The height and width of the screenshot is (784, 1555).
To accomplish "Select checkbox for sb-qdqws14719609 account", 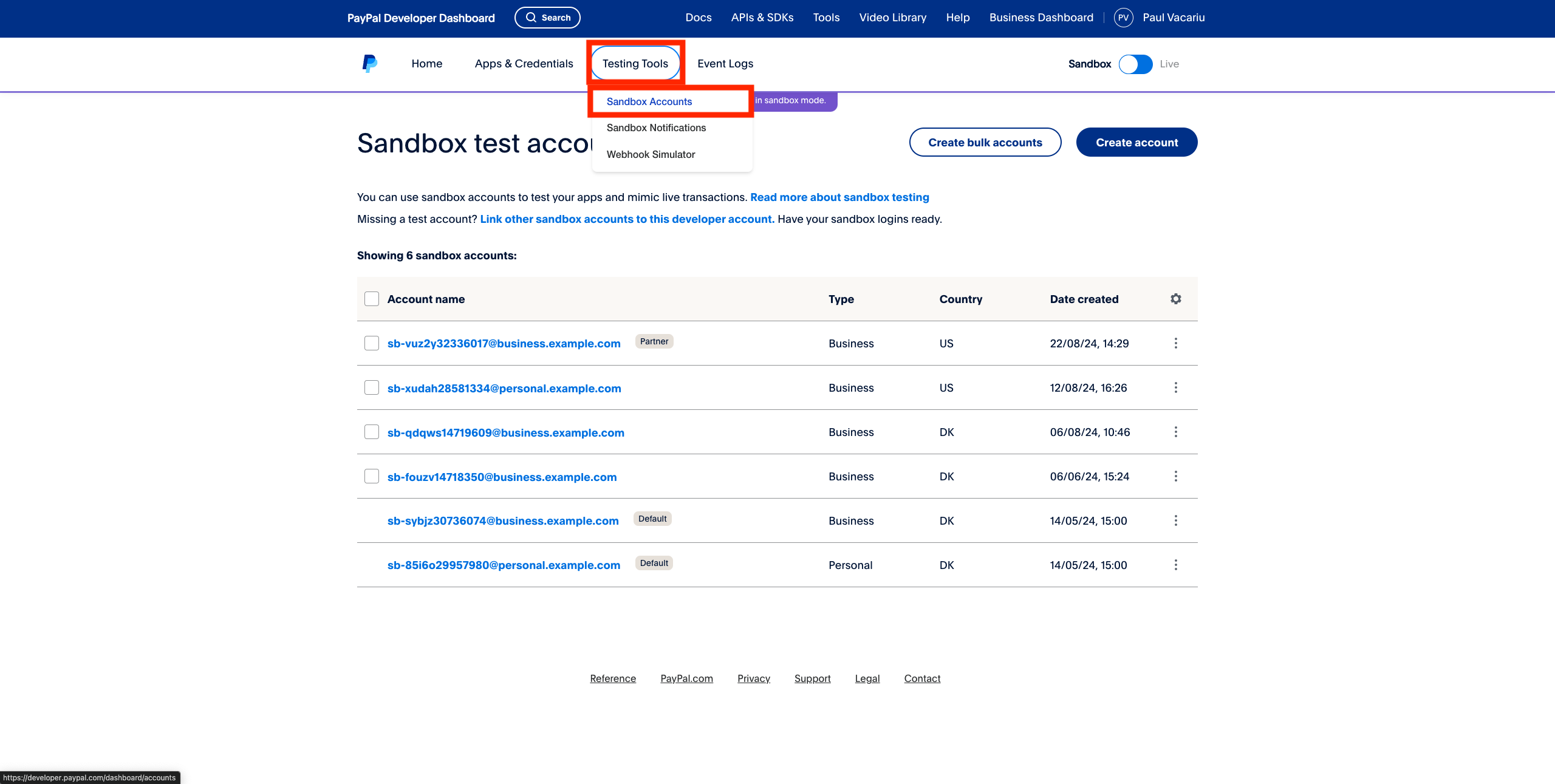I will [x=372, y=432].
